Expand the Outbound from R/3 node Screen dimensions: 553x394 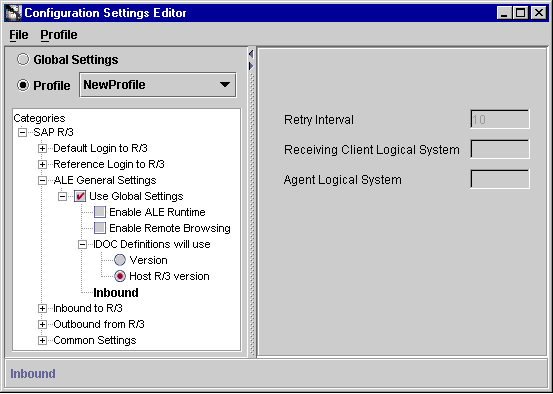(x=42, y=325)
